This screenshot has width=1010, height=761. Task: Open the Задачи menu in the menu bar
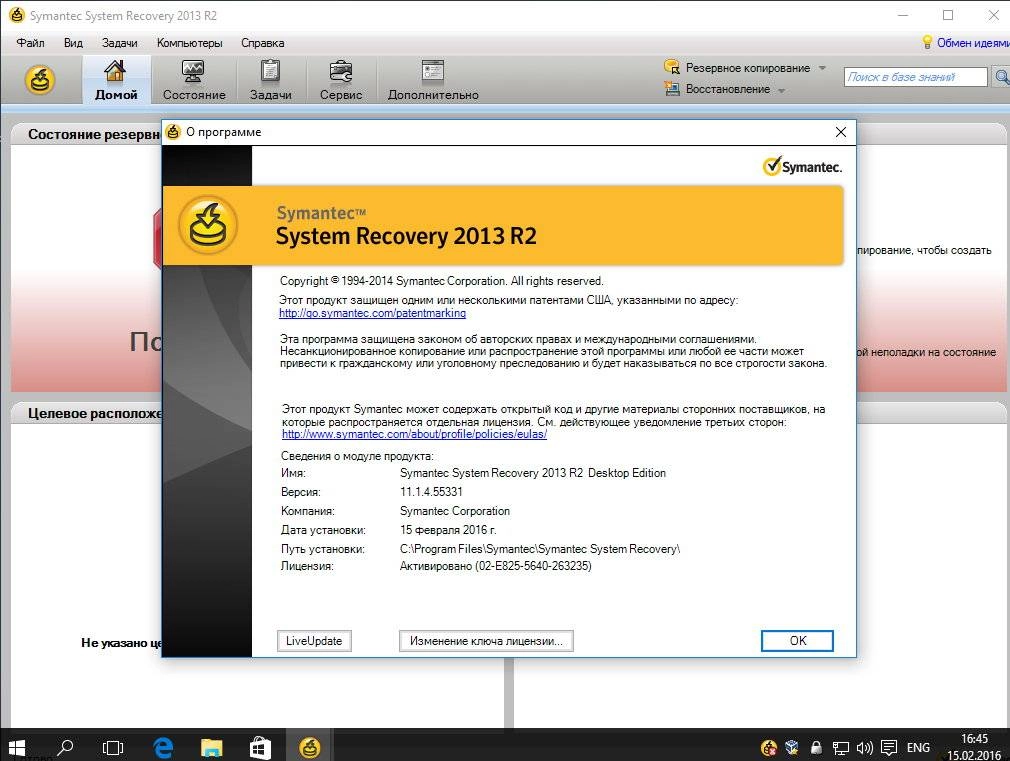(x=119, y=43)
